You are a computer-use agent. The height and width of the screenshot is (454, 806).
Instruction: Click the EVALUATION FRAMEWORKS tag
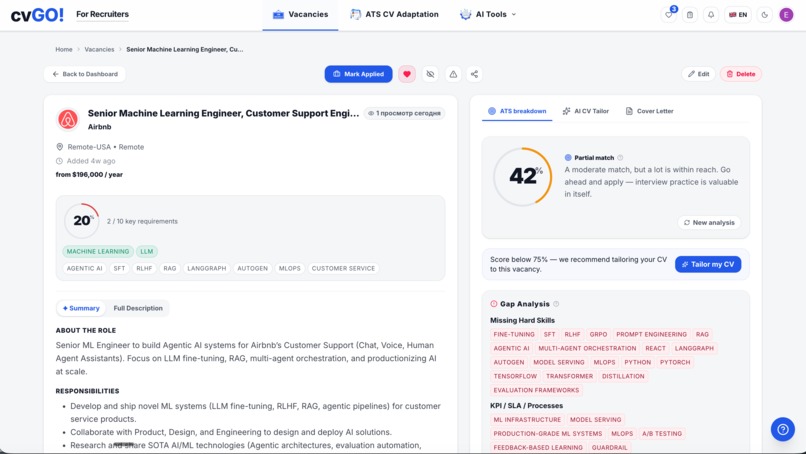pos(536,390)
